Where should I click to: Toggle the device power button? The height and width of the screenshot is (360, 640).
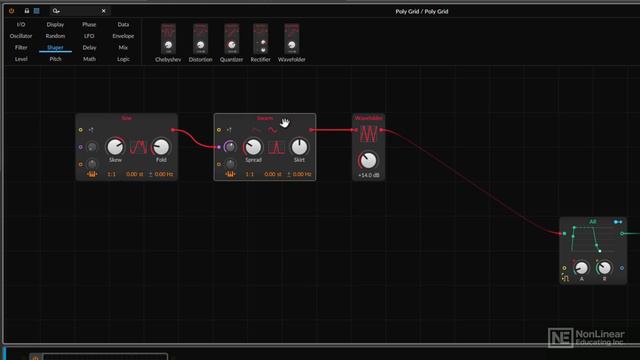click(x=11, y=11)
